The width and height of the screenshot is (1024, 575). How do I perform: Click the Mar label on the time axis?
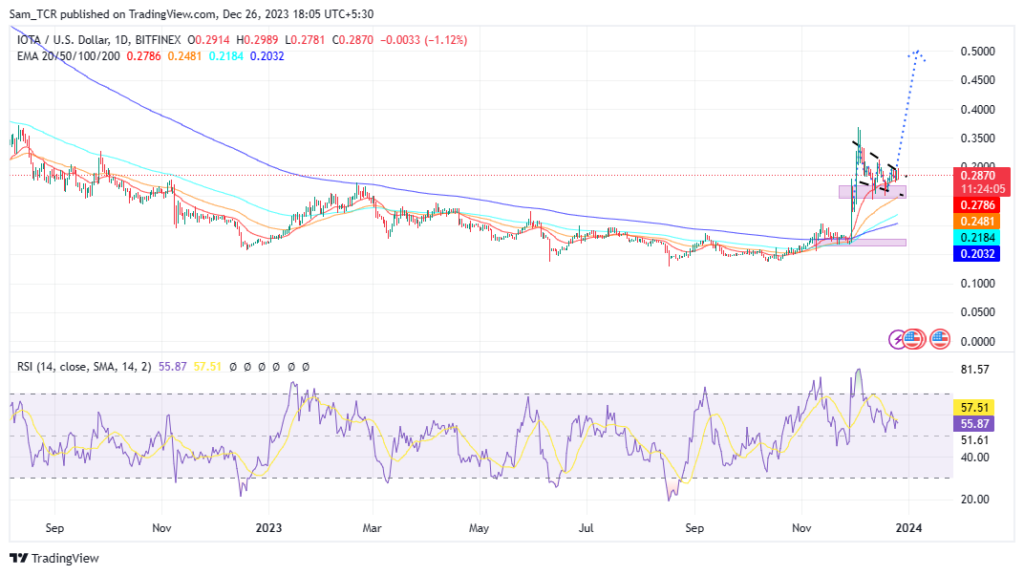click(x=372, y=528)
